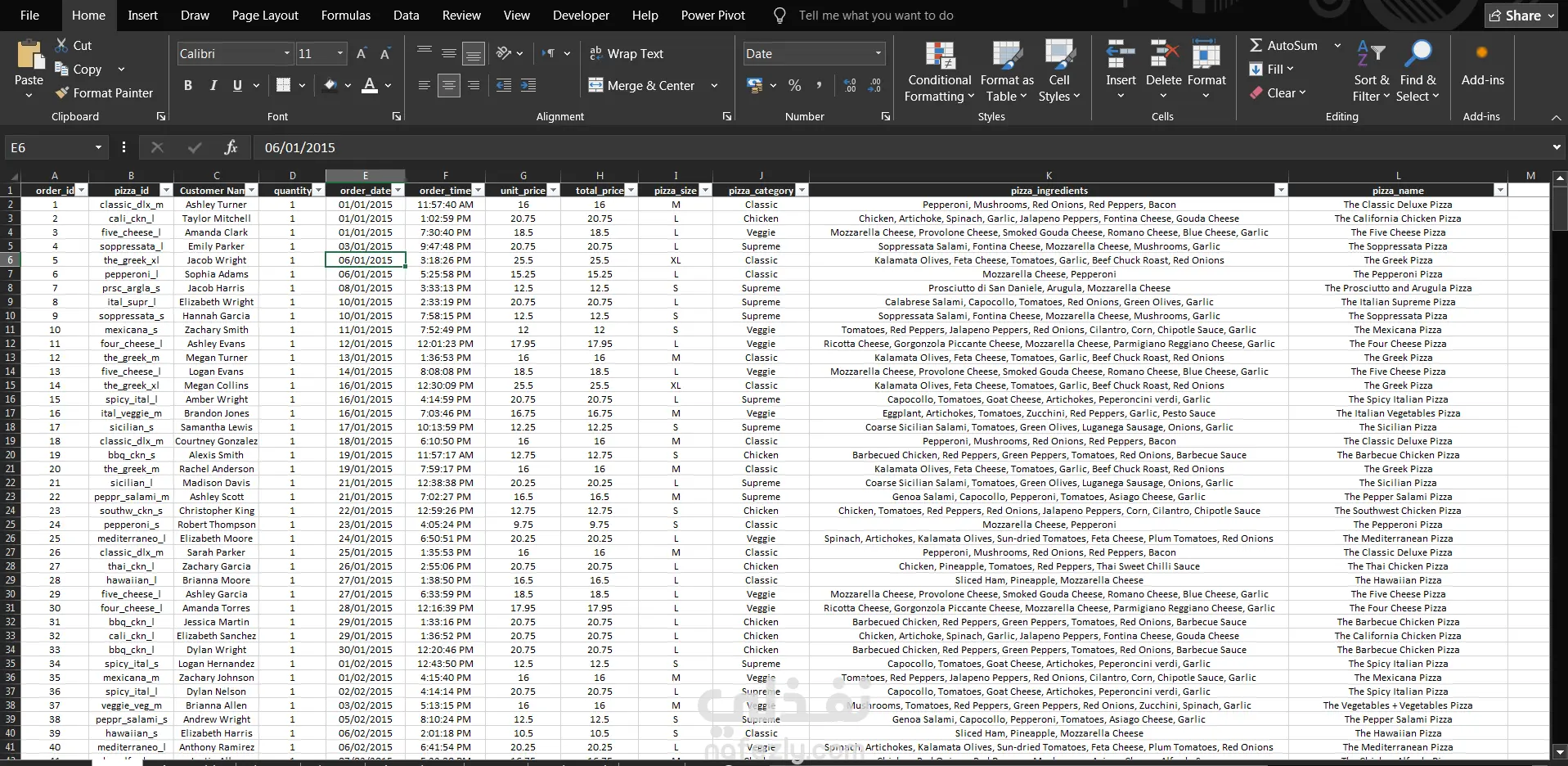Click the Orientation text-angle icon
Screen dimensions: 1568x766
coord(504,53)
